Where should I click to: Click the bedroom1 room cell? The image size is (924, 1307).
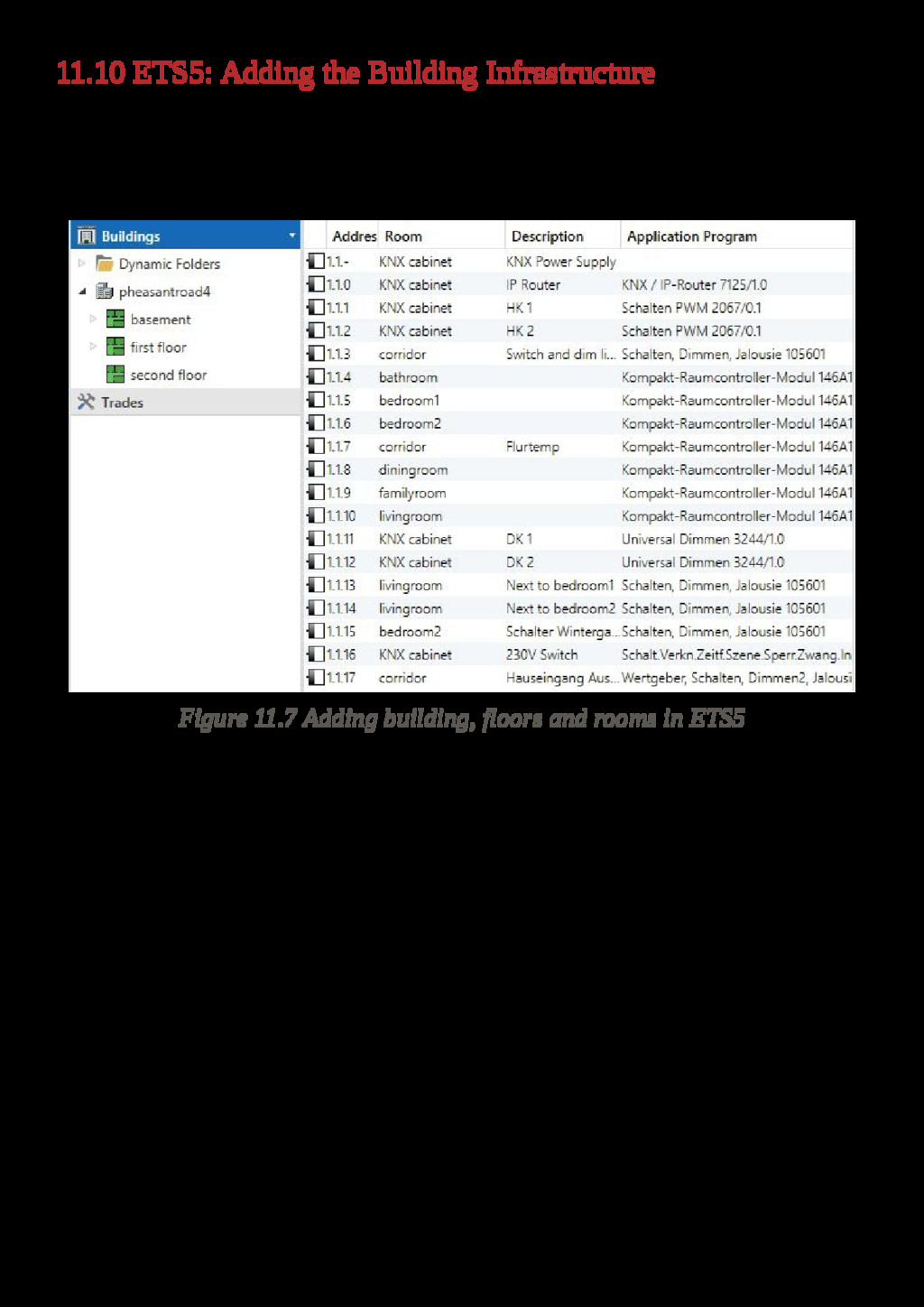tap(409, 400)
